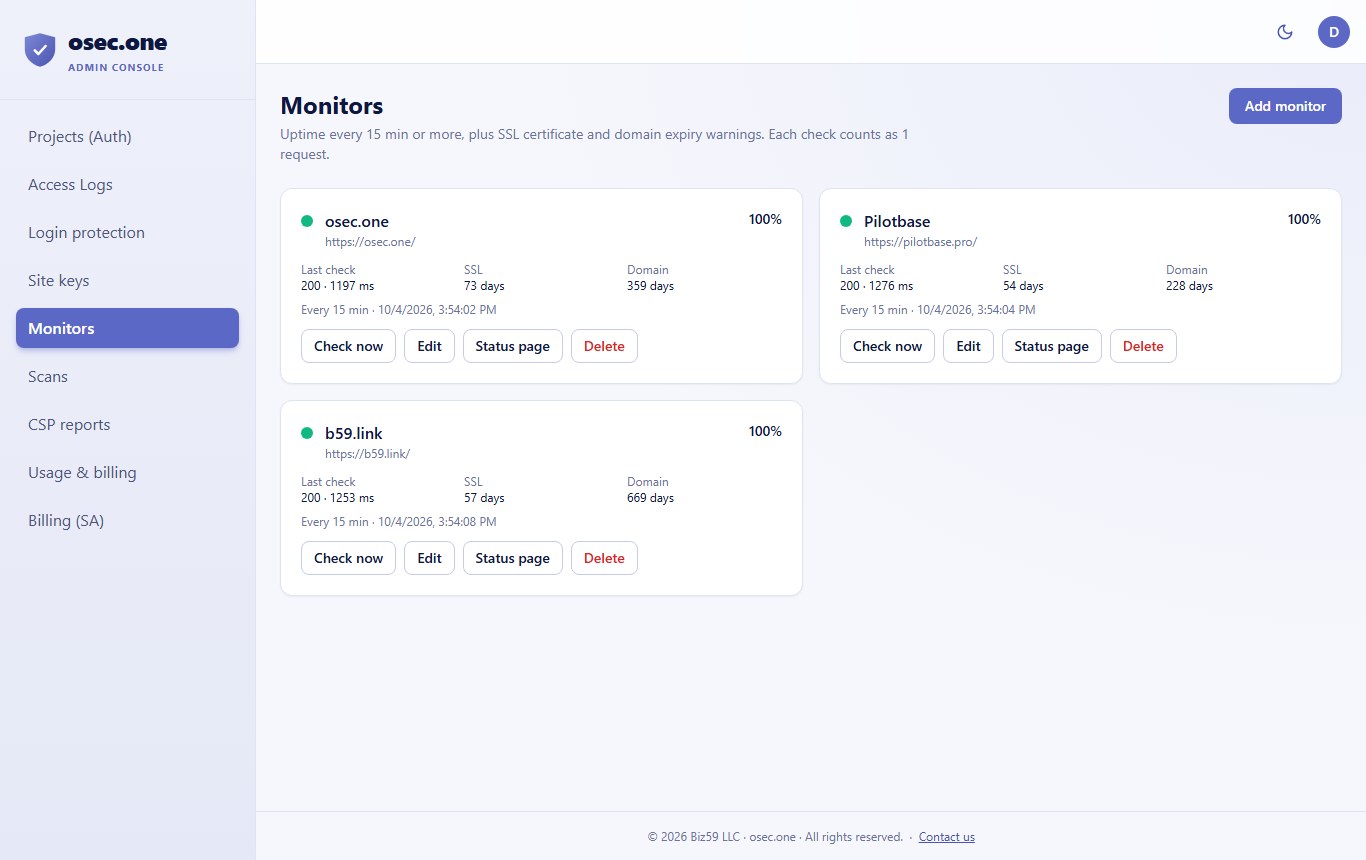This screenshot has height=860, width=1366.
Task: Click the https://osec.one/ URL text
Action: [370, 242]
